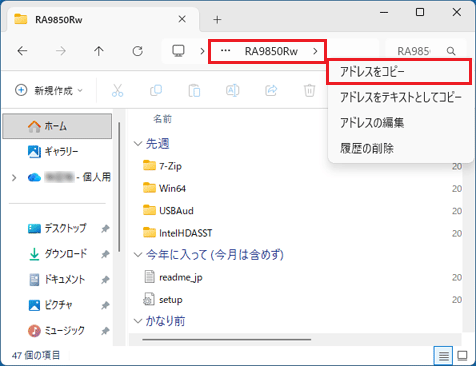Close the RA9850Rw tab
Screen dimensions: 476x366
(x=182, y=19)
